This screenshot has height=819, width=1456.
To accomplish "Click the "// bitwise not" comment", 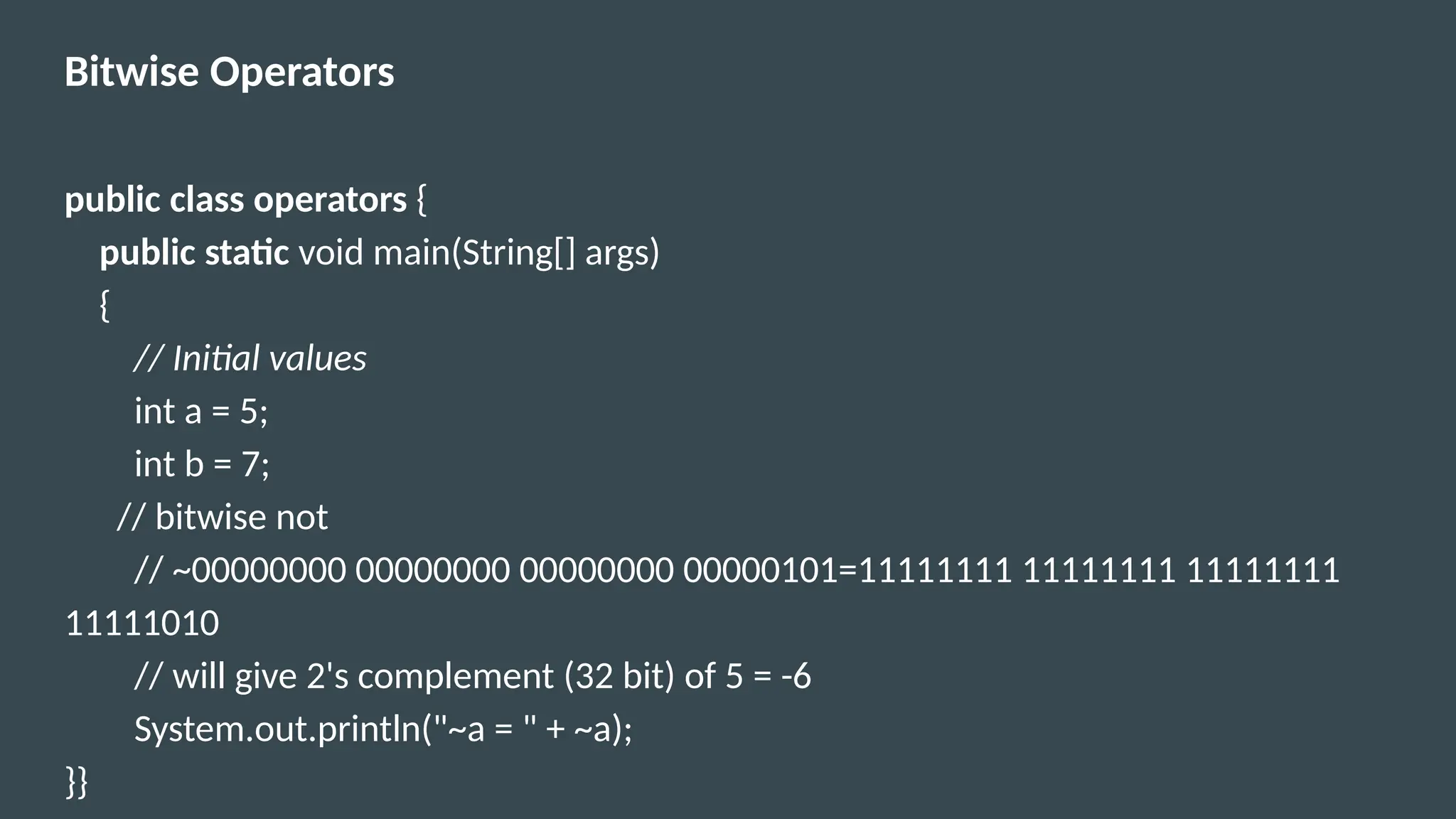I will (x=223, y=517).
